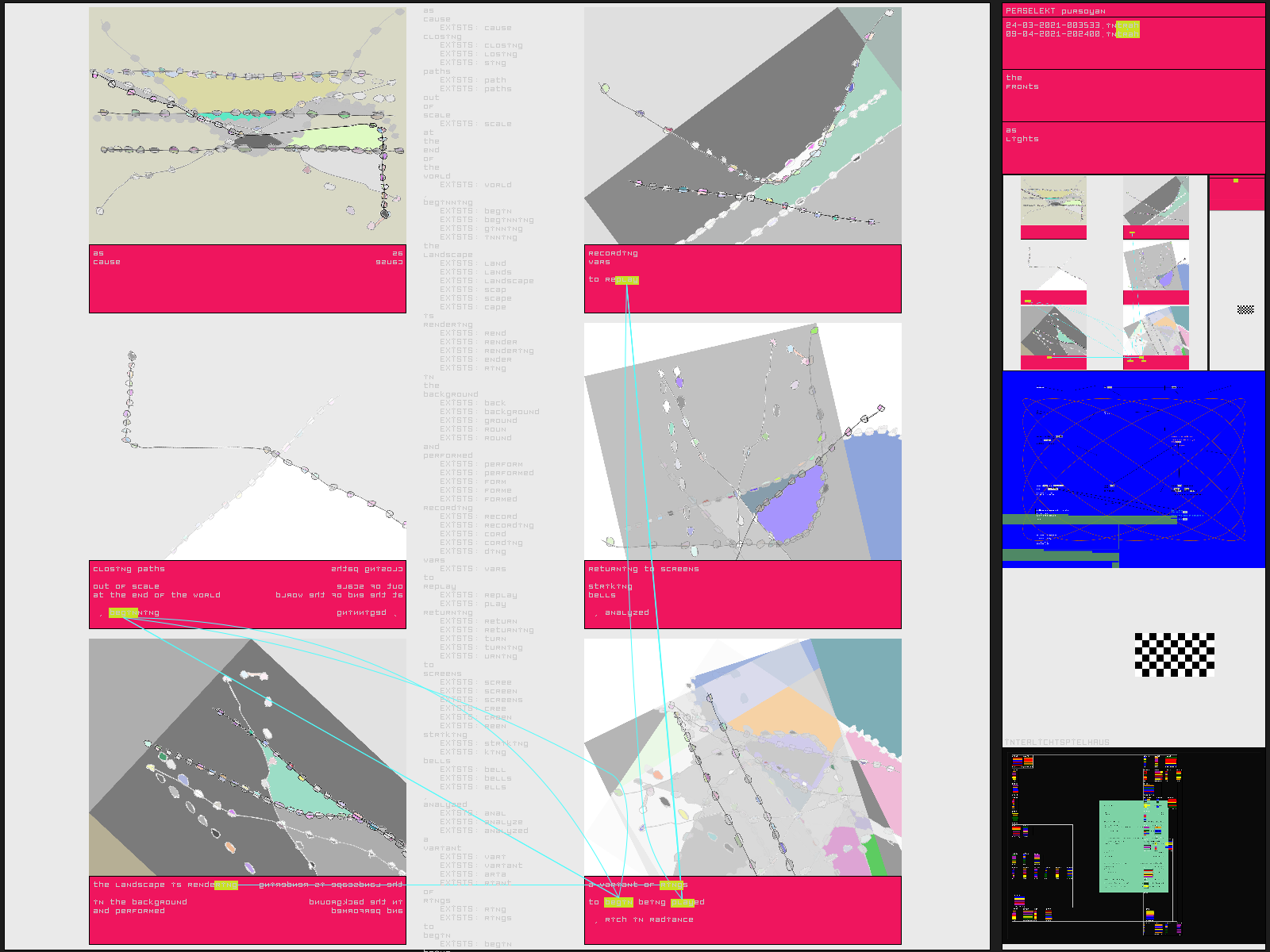This screenshot has height=952, width=1270.
Task: Click "EXISTS : screens" in the word list
Action: click(x=482, y=700)
